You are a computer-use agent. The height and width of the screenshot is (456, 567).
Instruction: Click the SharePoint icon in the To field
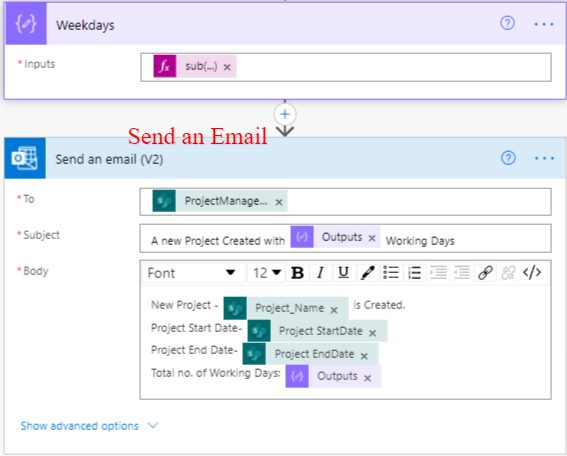164,201
